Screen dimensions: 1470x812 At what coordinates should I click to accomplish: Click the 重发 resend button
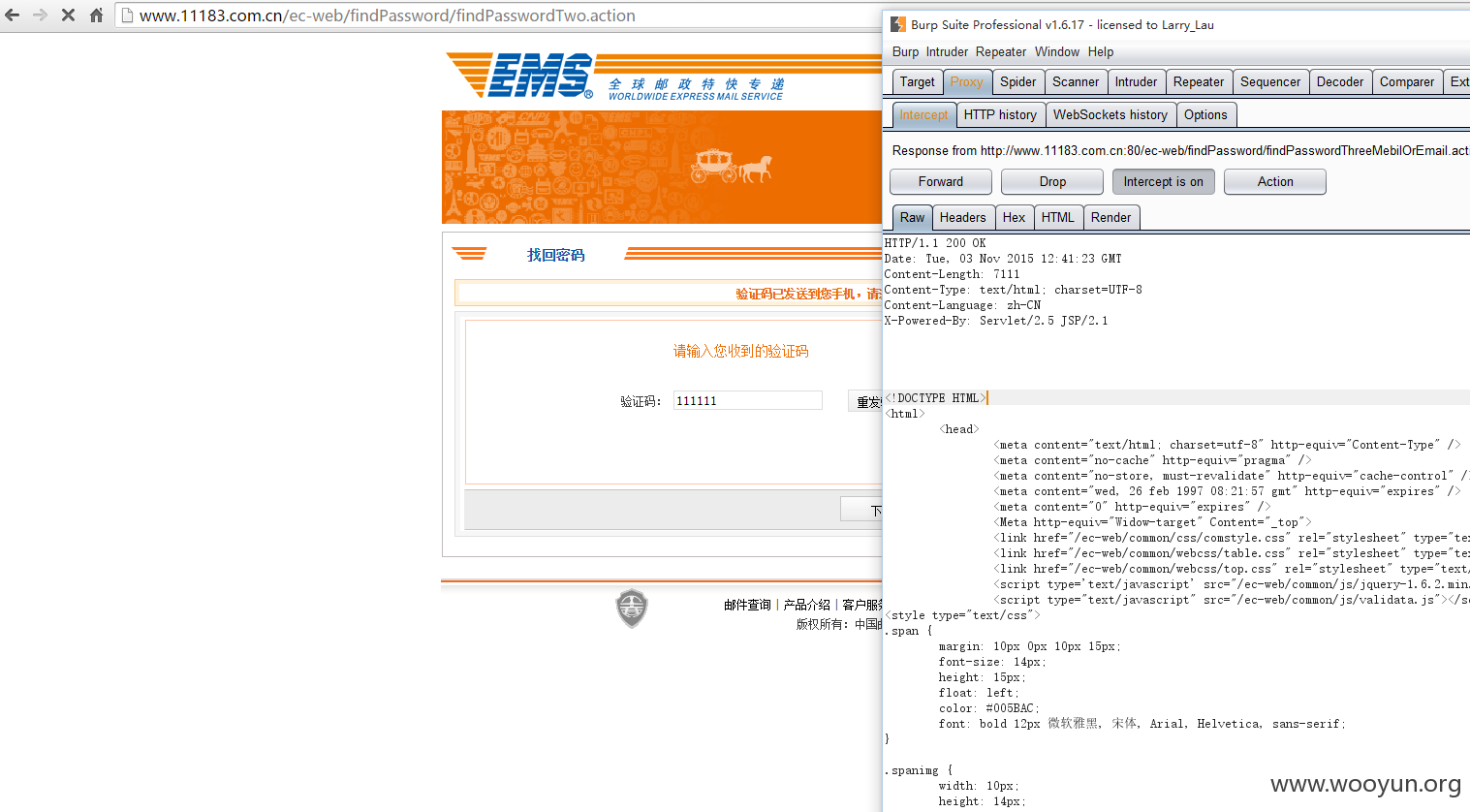[865, 401]
